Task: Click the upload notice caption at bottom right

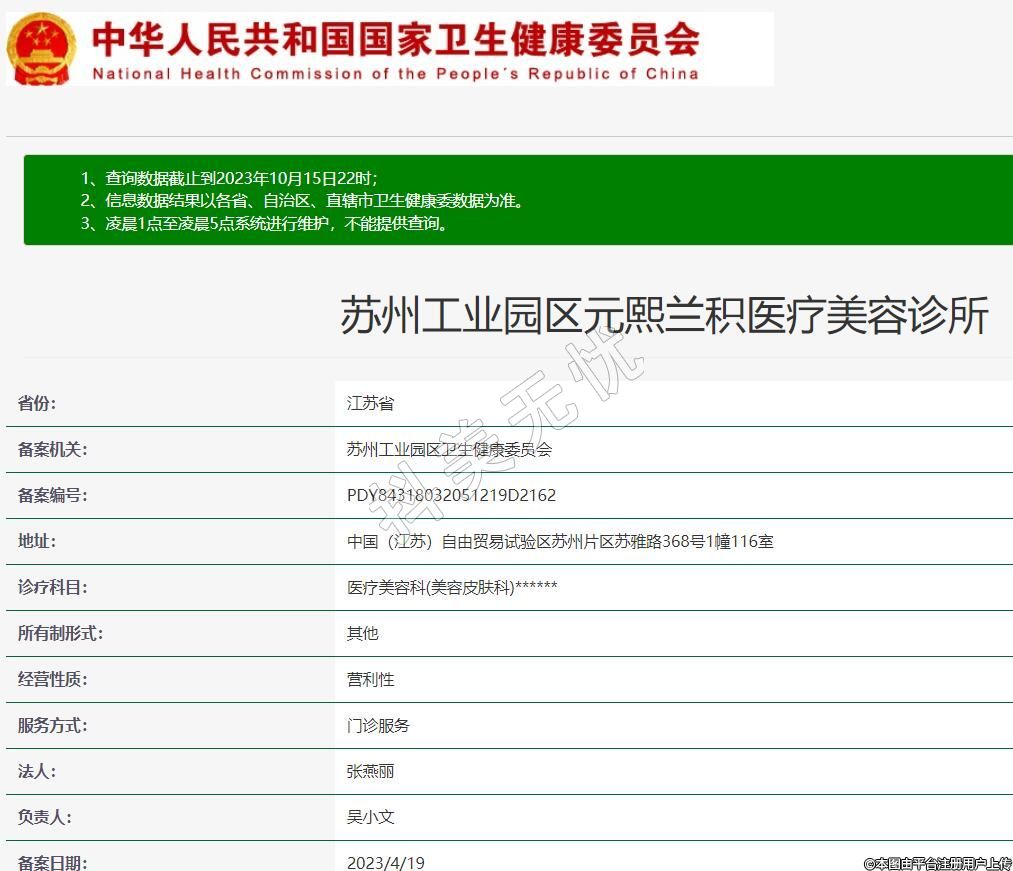Action: (x=937, y=863)
